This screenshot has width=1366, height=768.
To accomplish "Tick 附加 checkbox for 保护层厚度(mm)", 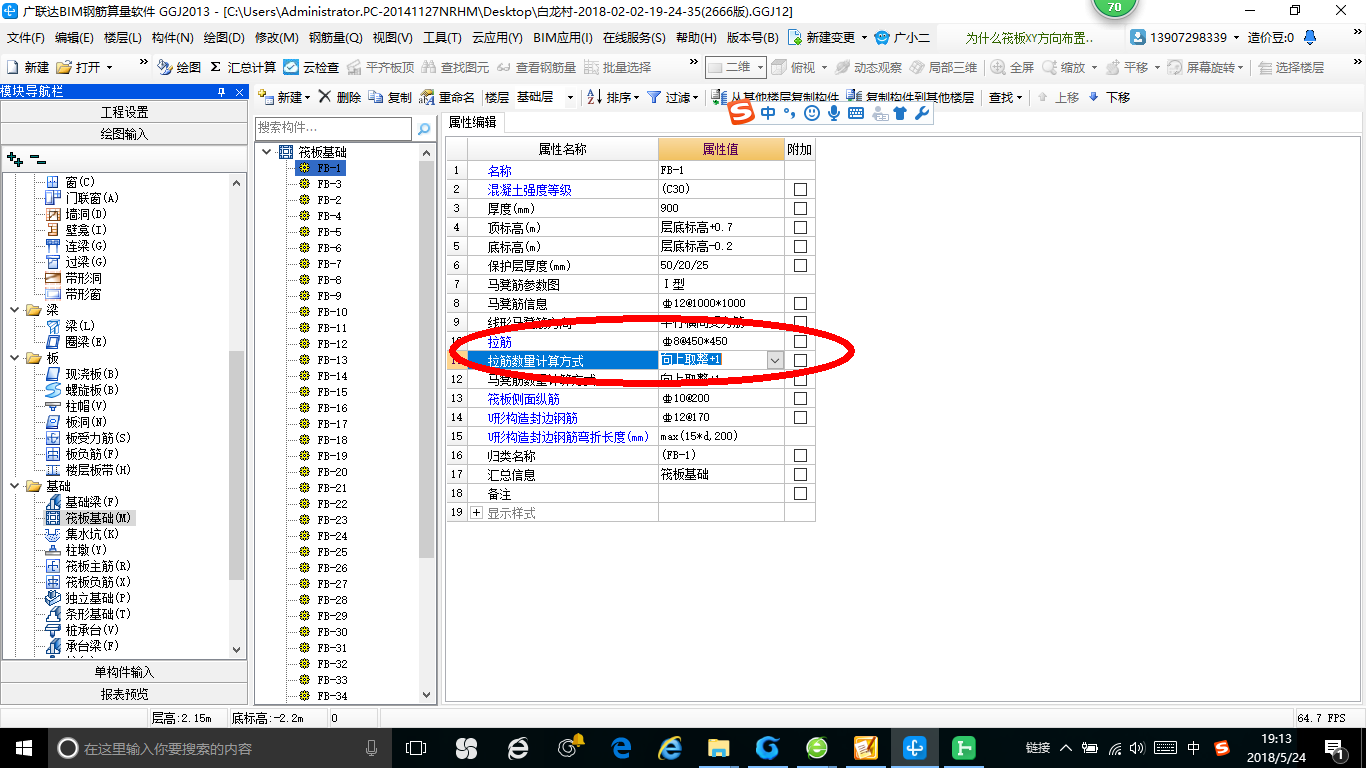I will click(800, 266).
